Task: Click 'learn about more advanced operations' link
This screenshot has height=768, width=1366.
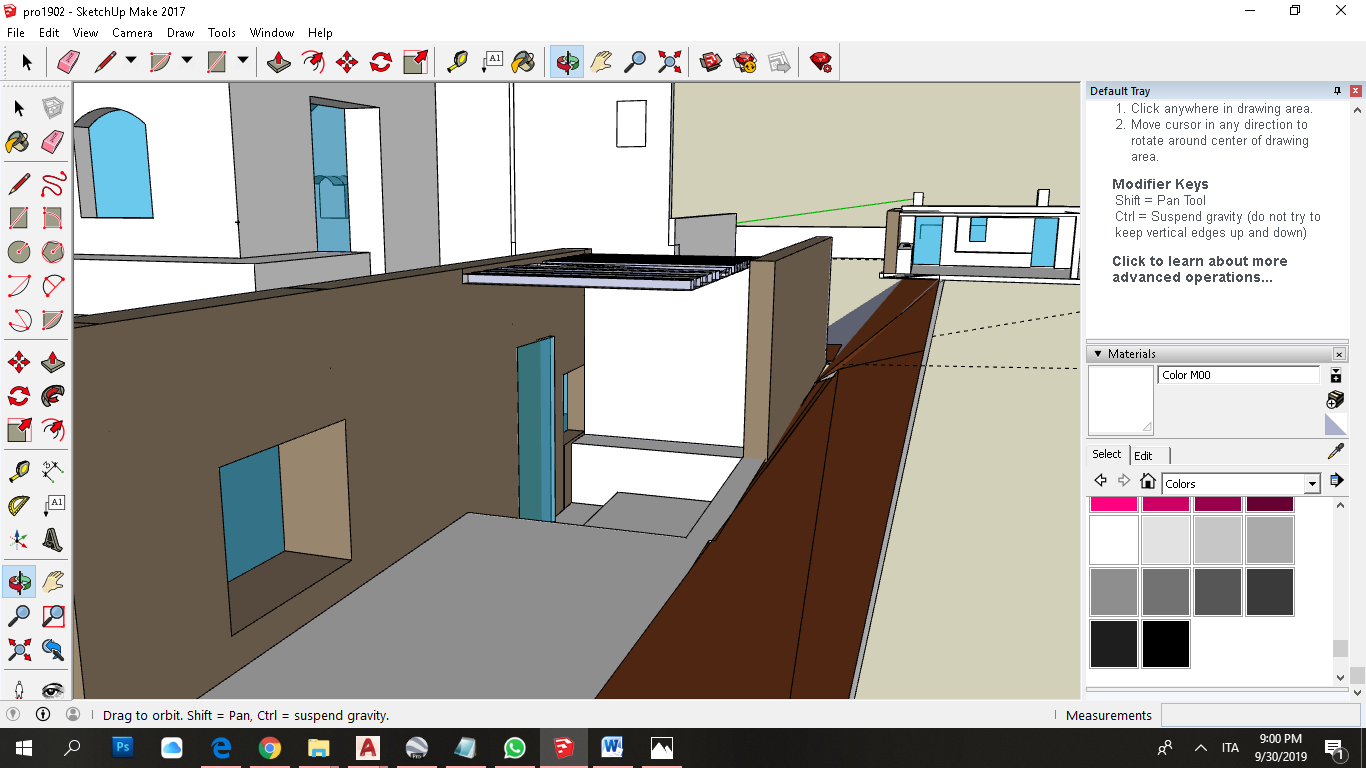Action: tap(1199, 269)
